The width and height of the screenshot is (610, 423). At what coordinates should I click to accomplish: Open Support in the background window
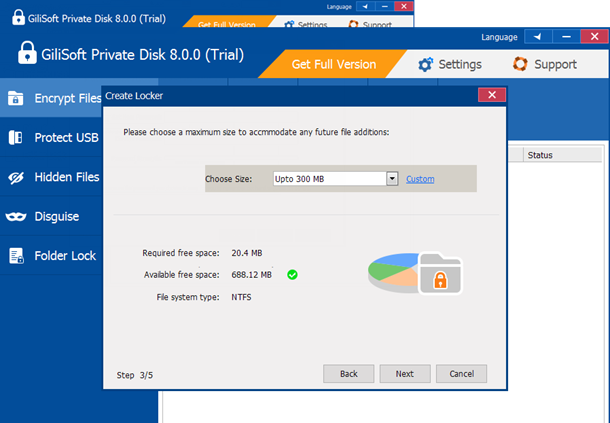click(370, 24)
